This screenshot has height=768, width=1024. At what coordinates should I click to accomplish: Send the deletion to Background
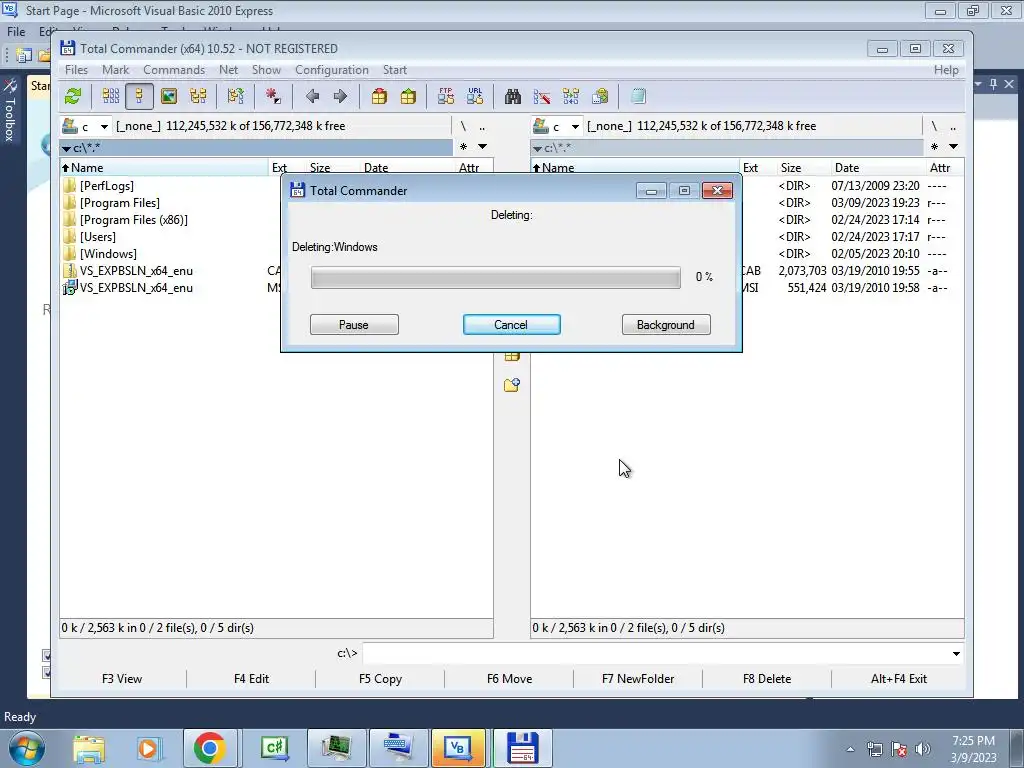point(666,325)
